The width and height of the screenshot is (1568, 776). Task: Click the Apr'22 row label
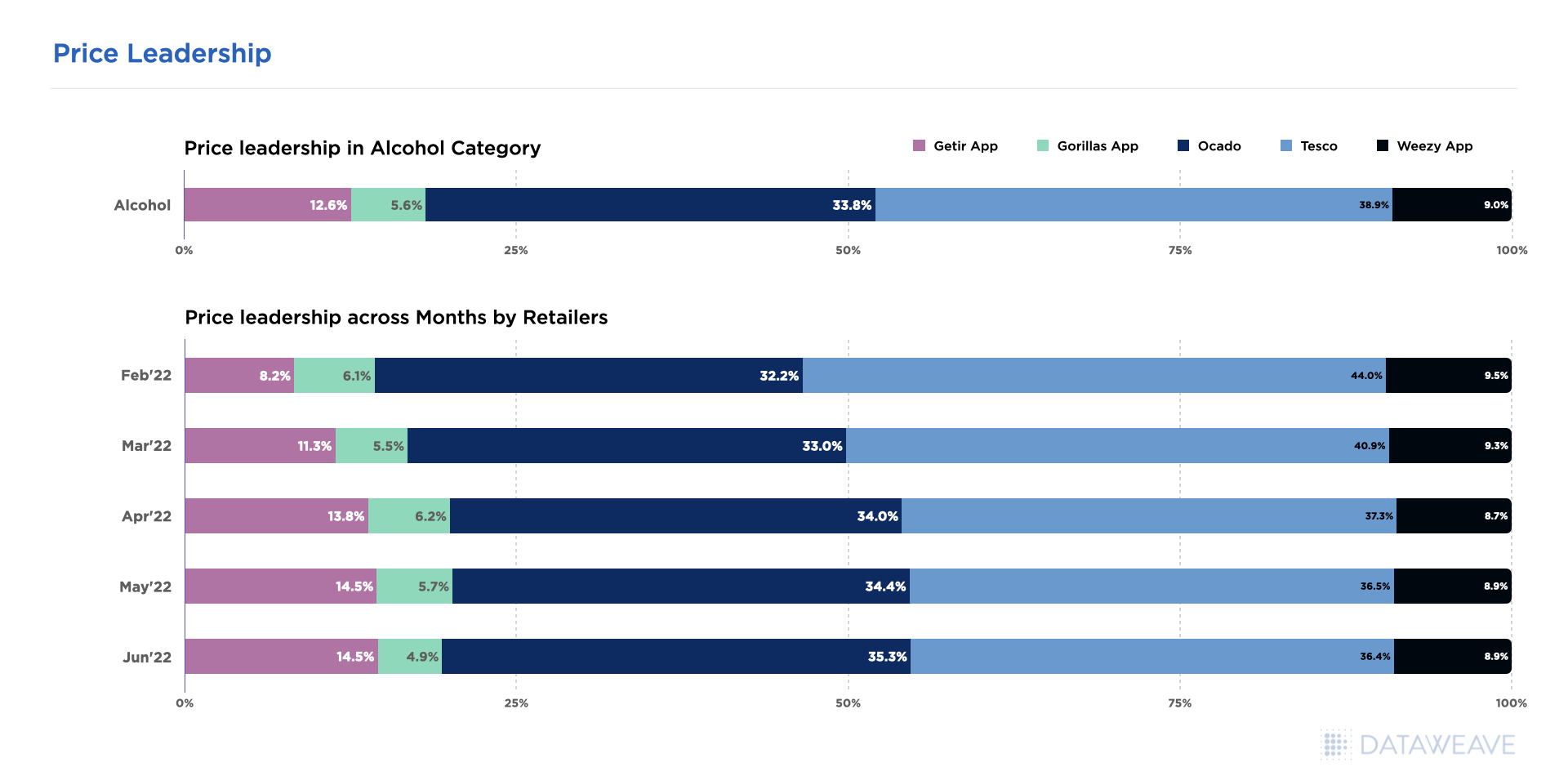point(146,516)
